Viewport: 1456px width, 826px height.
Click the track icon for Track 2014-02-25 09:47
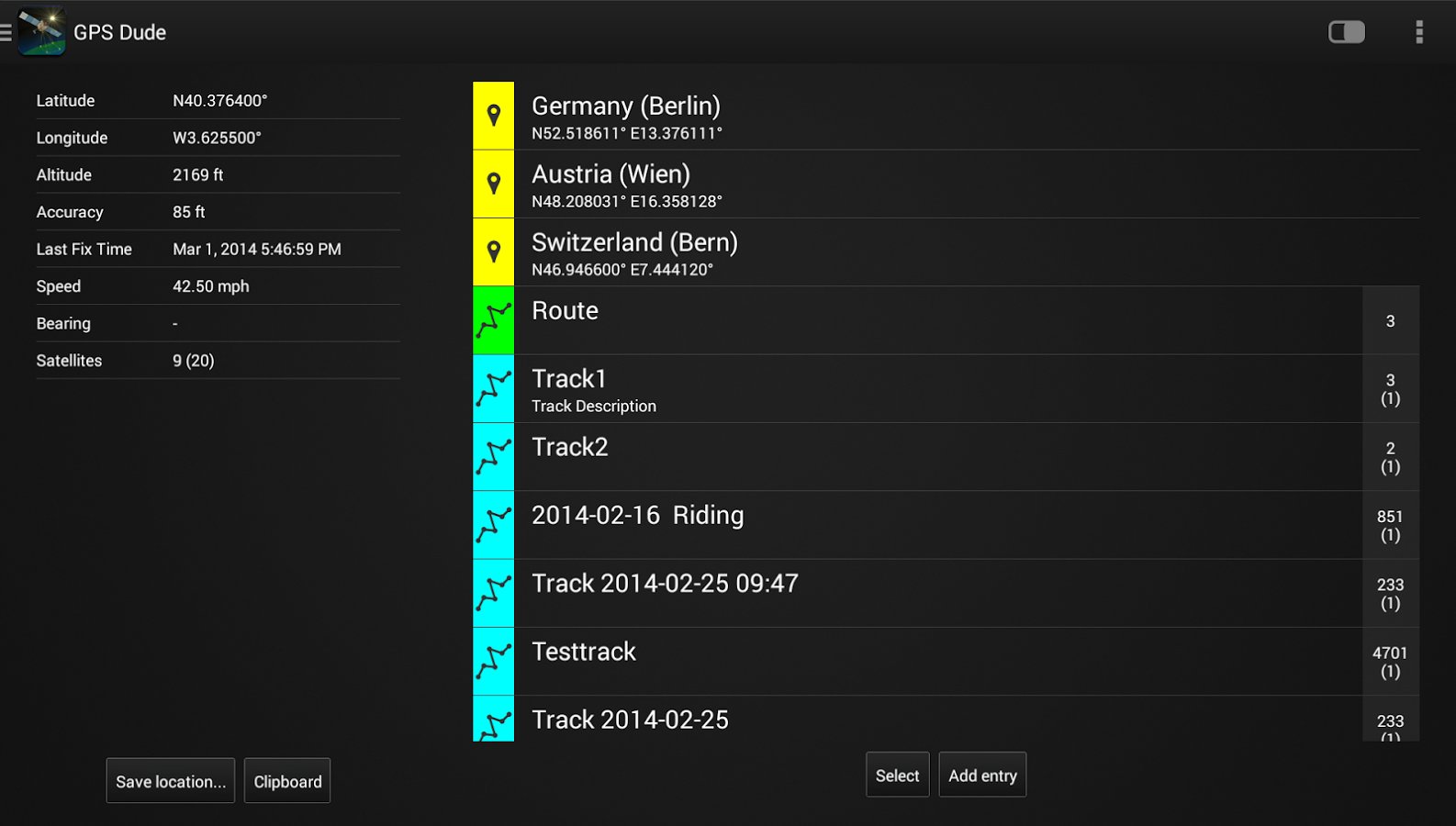494,593
